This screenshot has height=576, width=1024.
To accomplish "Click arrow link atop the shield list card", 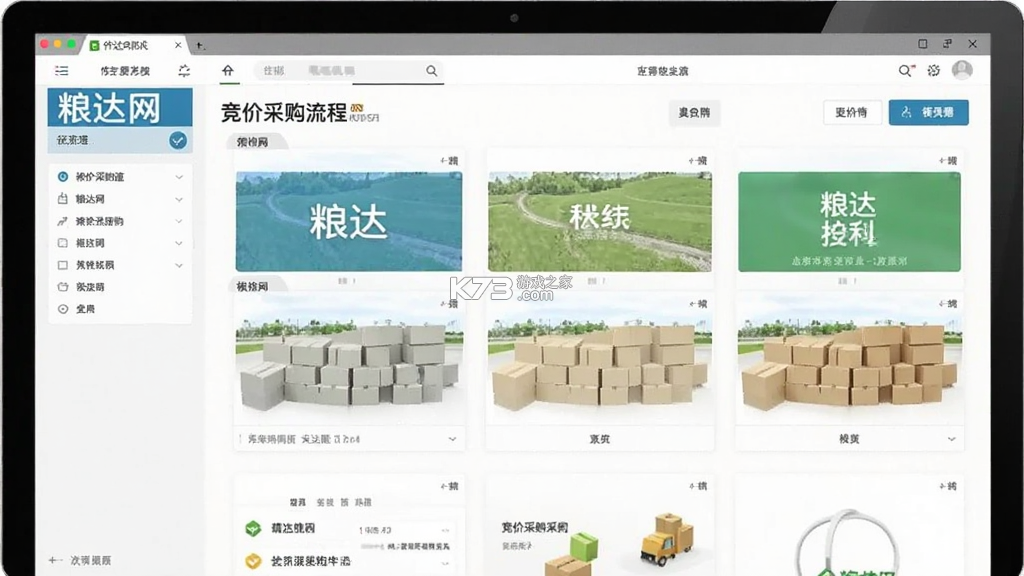I will (449, 486).
